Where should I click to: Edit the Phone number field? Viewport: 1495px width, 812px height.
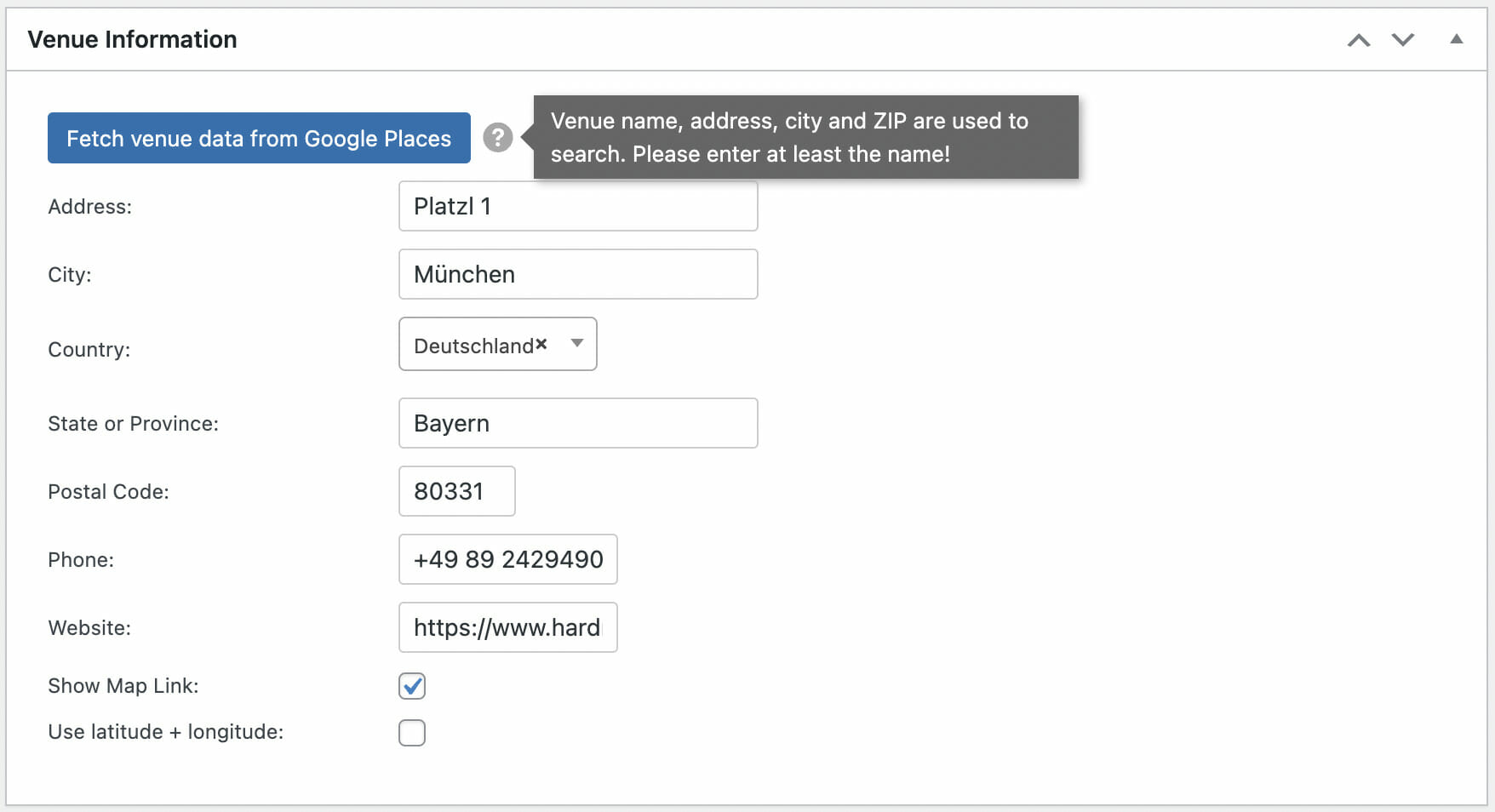[507, 559]
